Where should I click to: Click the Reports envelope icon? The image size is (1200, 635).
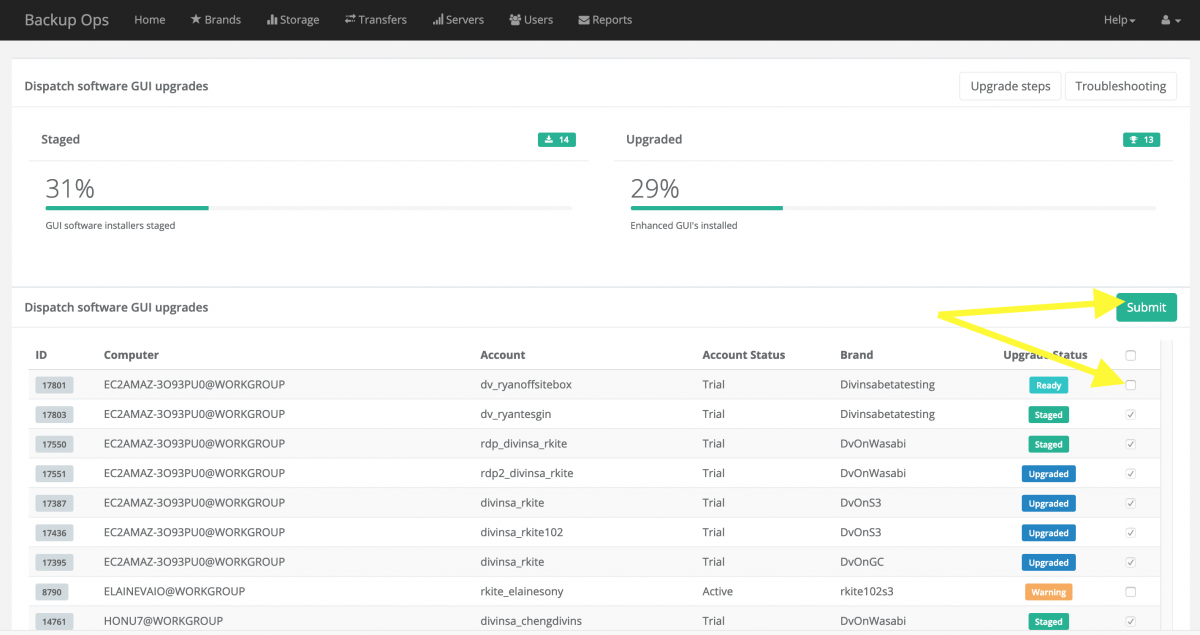[x=584, y=20]
